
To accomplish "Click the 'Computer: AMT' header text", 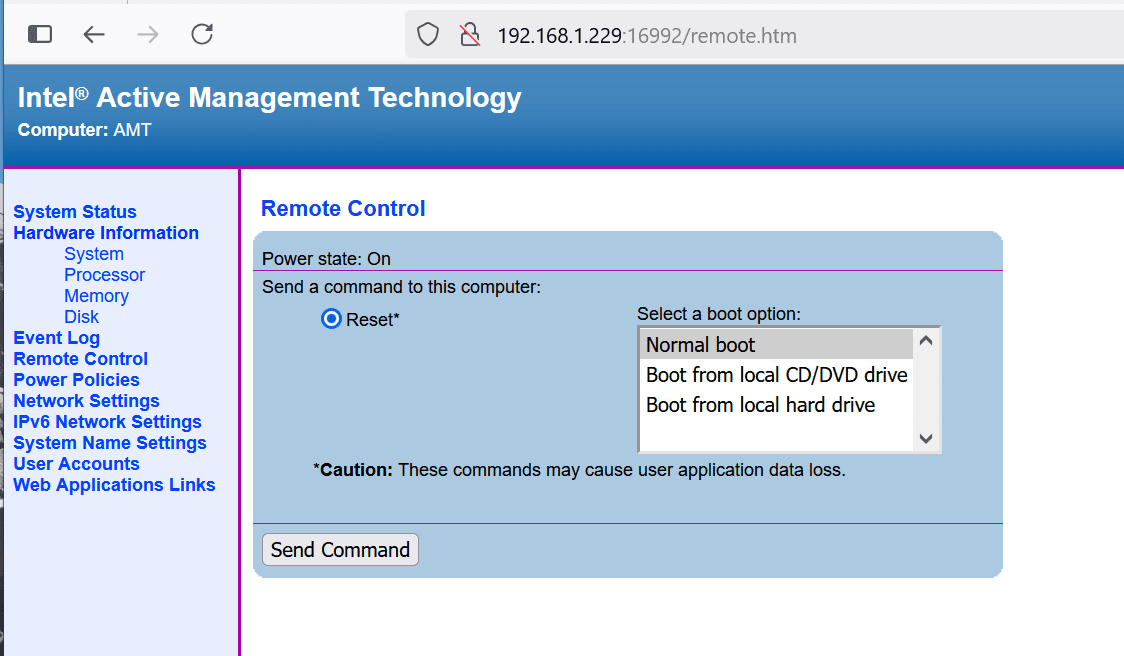I will point(85,130).
